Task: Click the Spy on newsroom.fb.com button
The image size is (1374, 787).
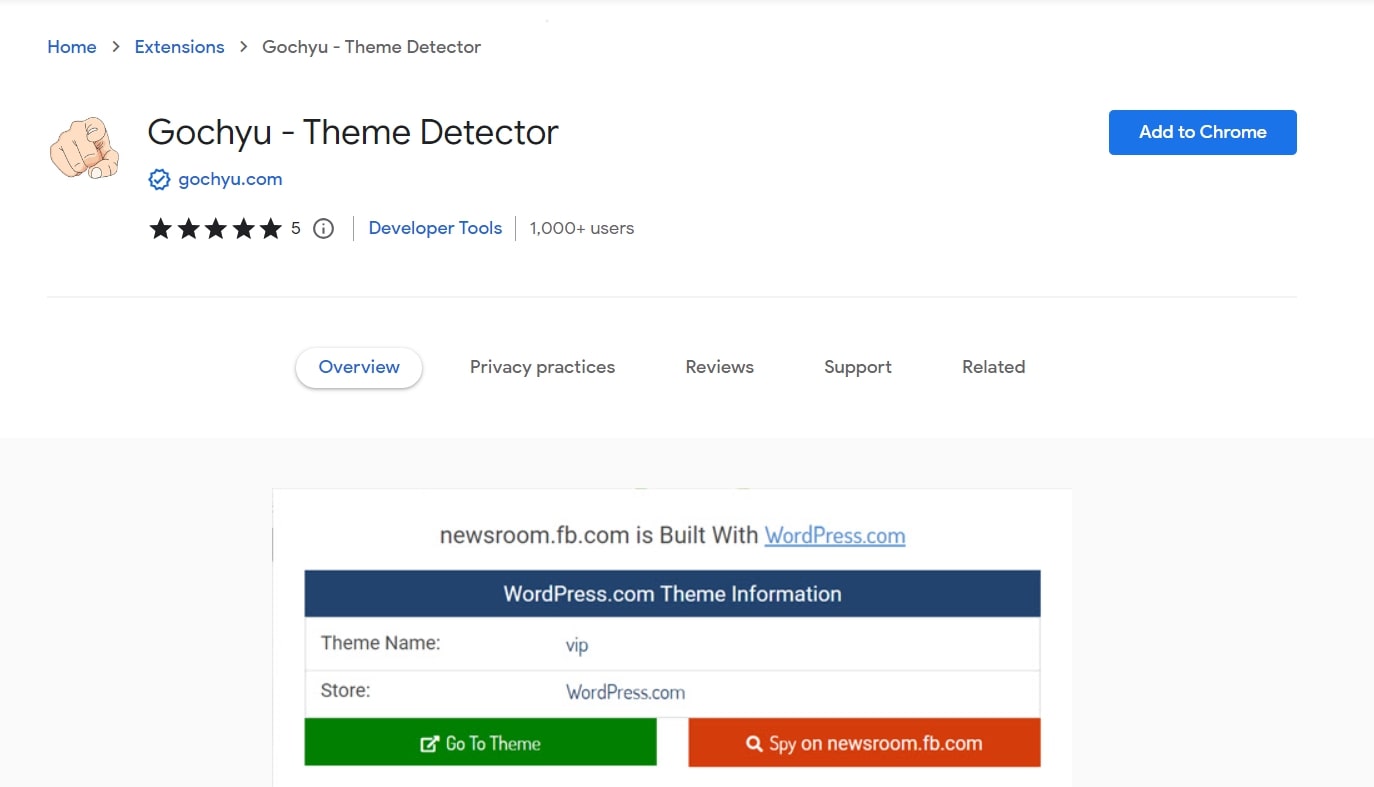Action: [x=864, y=743]
